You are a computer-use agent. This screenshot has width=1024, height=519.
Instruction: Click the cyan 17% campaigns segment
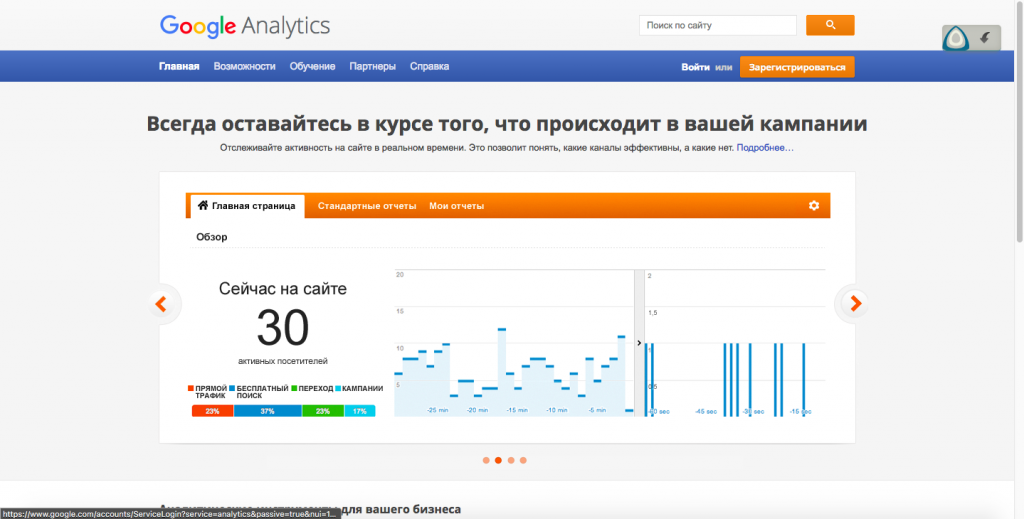[360, 411]
